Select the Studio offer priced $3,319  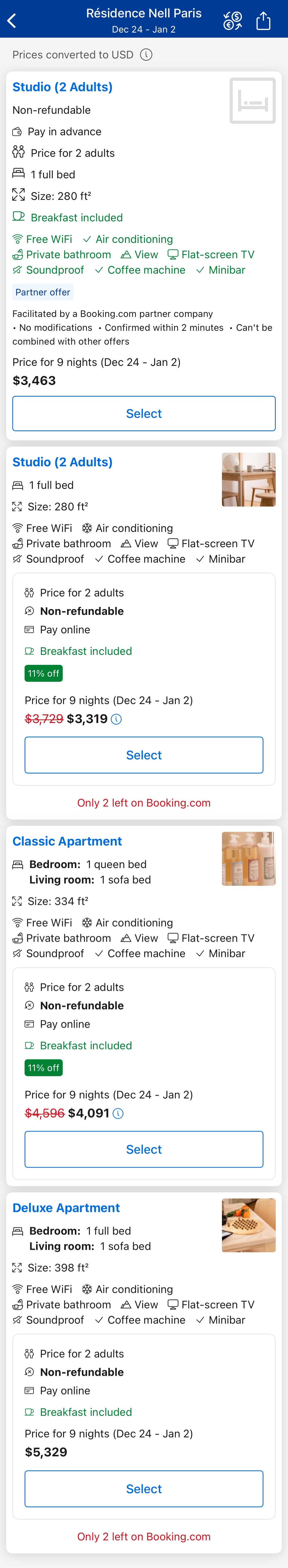(144, 755)
